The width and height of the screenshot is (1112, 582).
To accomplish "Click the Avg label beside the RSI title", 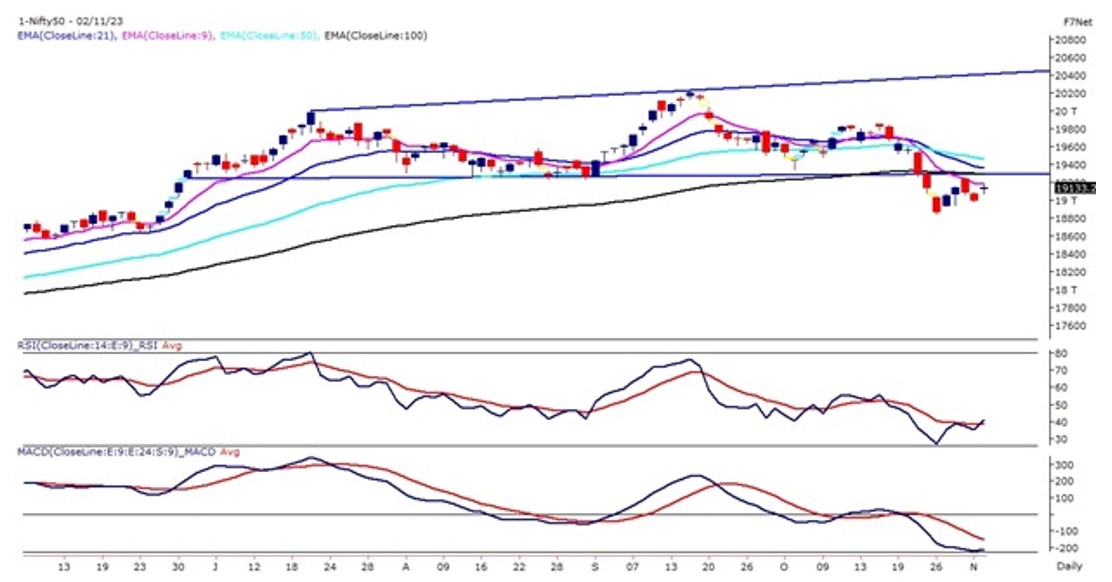I will pos(172,346).
